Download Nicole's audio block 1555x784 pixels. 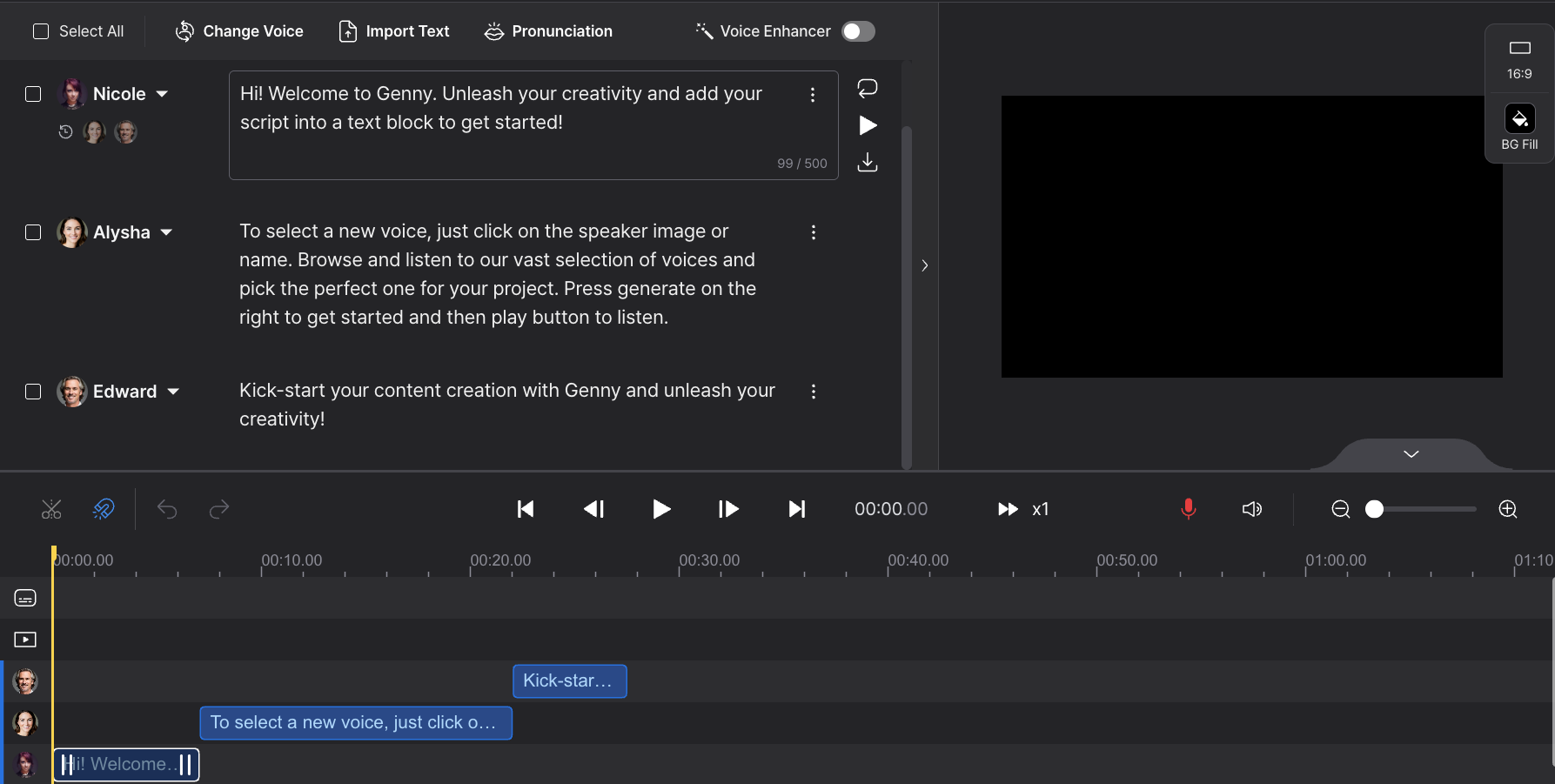[867, 163]
